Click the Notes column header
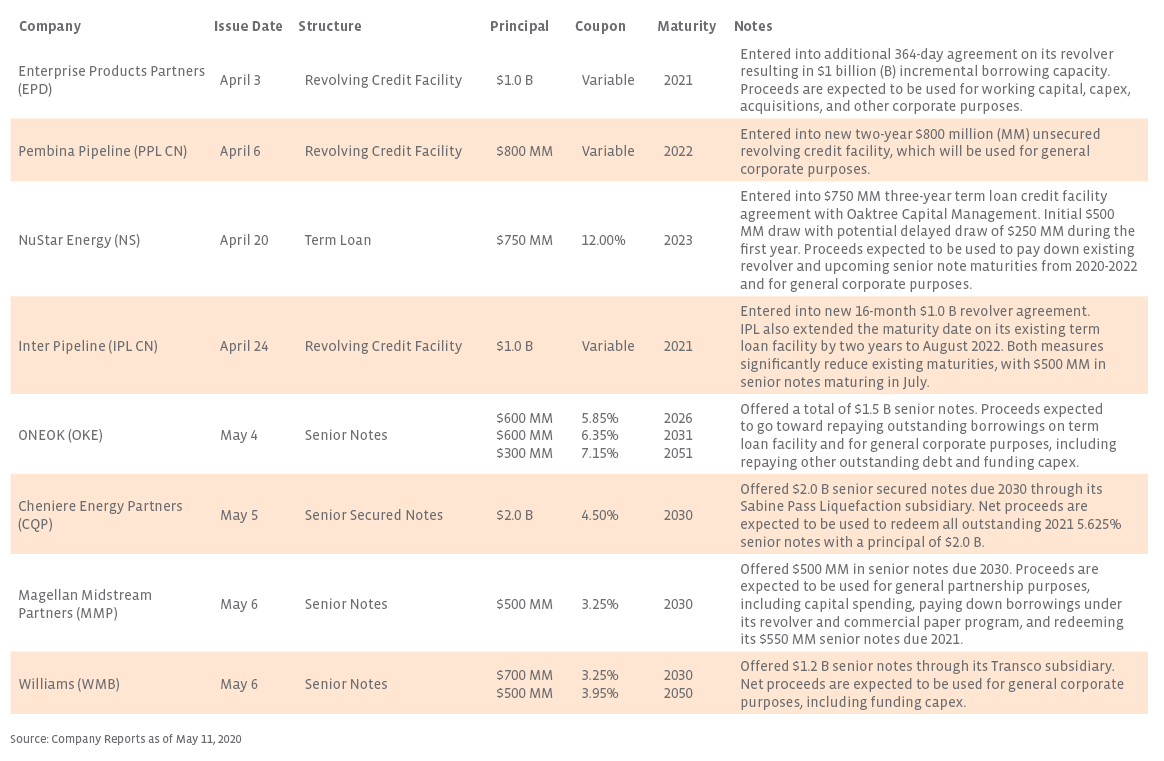The image size is (1164, 761). 753,26
